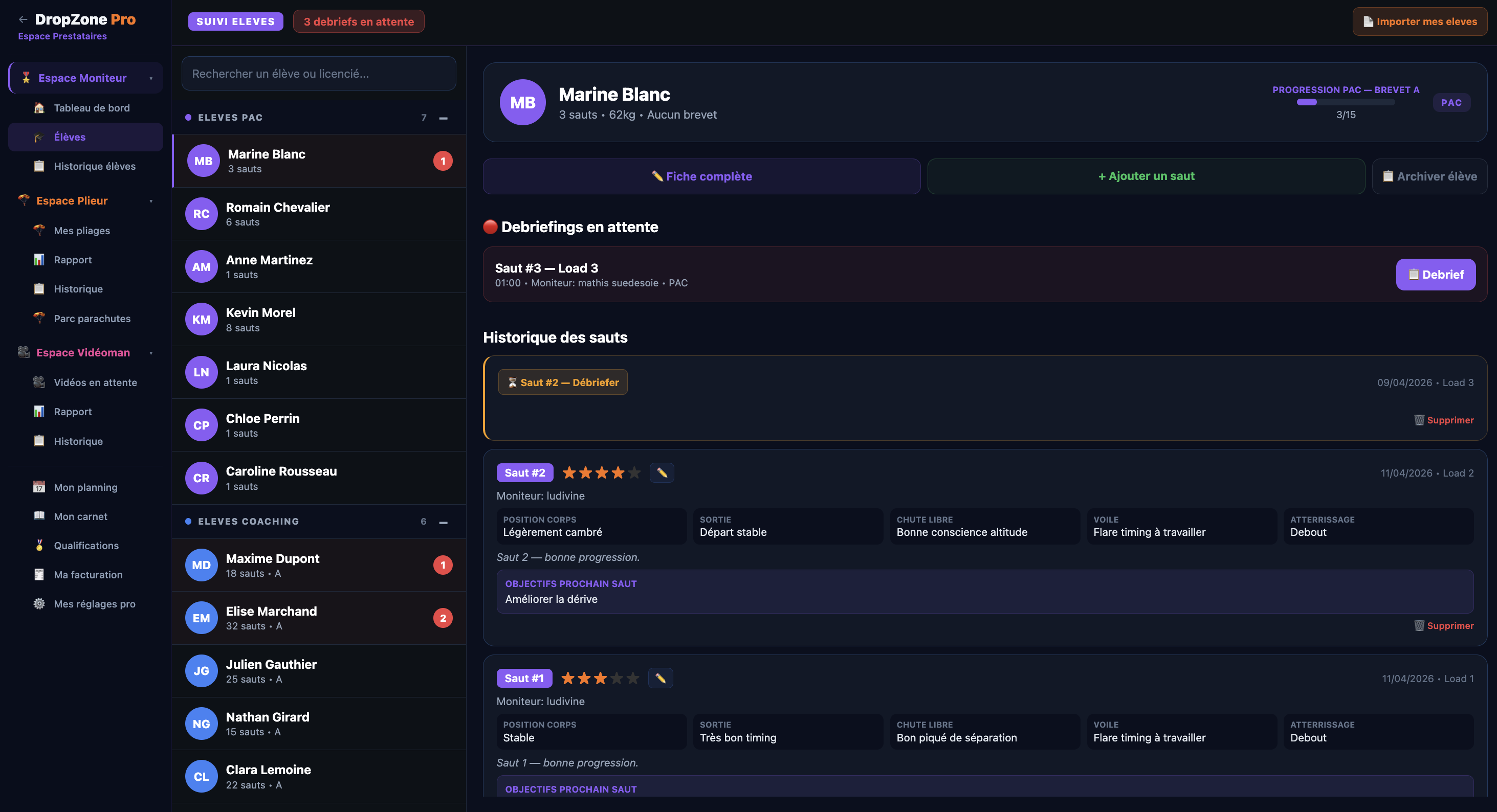Viewport: 1497px width, 812px height.
Task: Collapse the ELEVES PAC group
Action: (x=444, y=118)
